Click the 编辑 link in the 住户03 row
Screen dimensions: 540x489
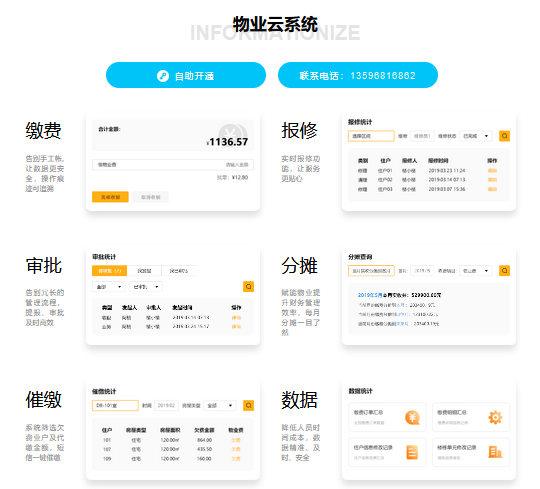point(492,189)
